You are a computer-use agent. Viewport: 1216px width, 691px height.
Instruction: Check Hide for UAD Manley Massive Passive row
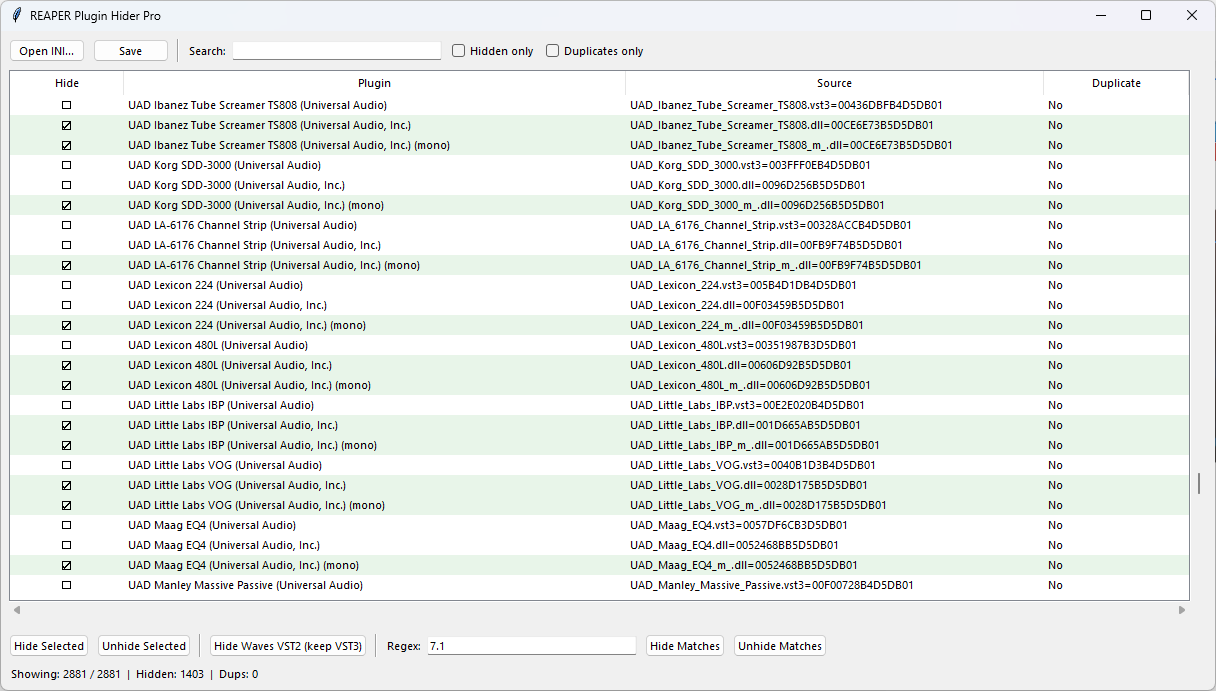coord(67,585)
